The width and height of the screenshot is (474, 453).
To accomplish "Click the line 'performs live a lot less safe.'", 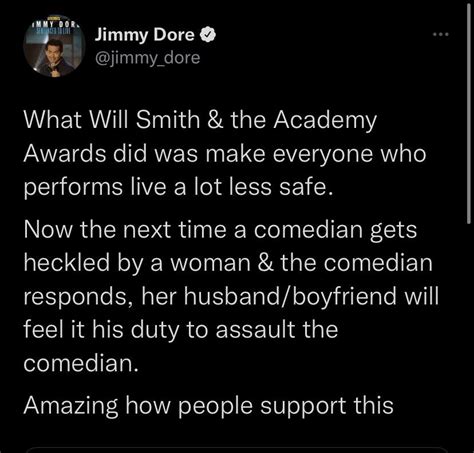I will 178,187.
